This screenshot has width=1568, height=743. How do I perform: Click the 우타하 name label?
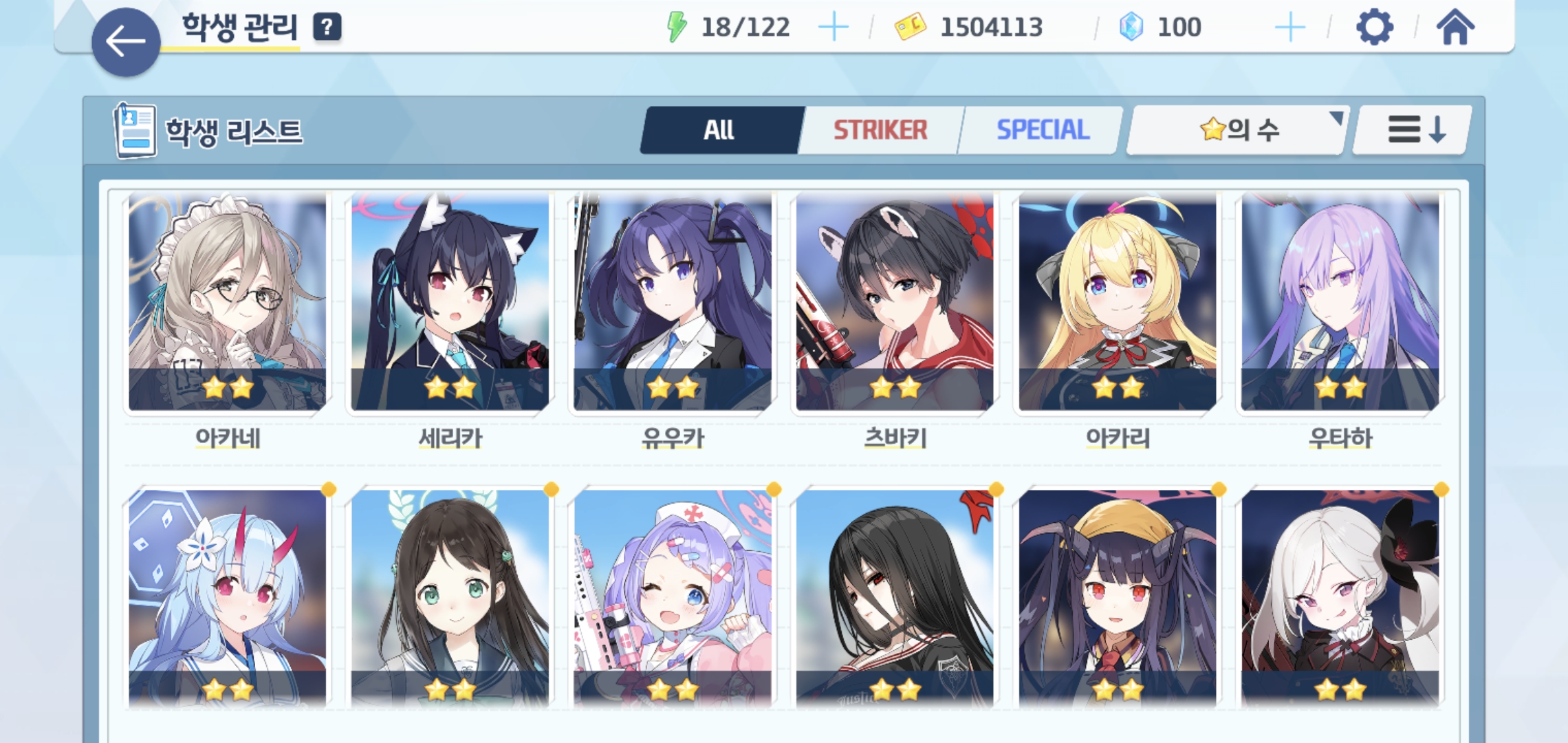(x=1340, y=438)
